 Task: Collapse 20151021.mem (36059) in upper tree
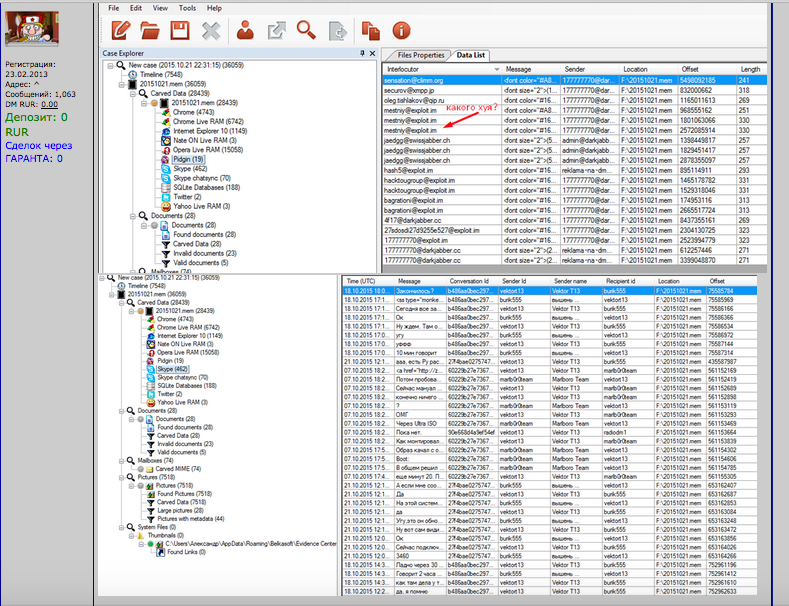tap(122, 84)
